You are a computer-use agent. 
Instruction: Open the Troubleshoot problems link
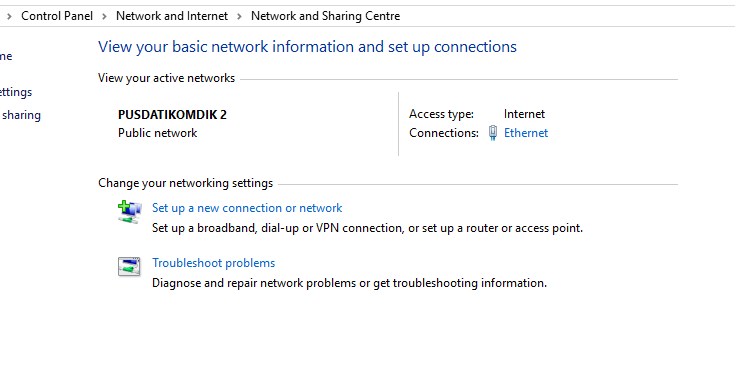[x=213, y=263]
